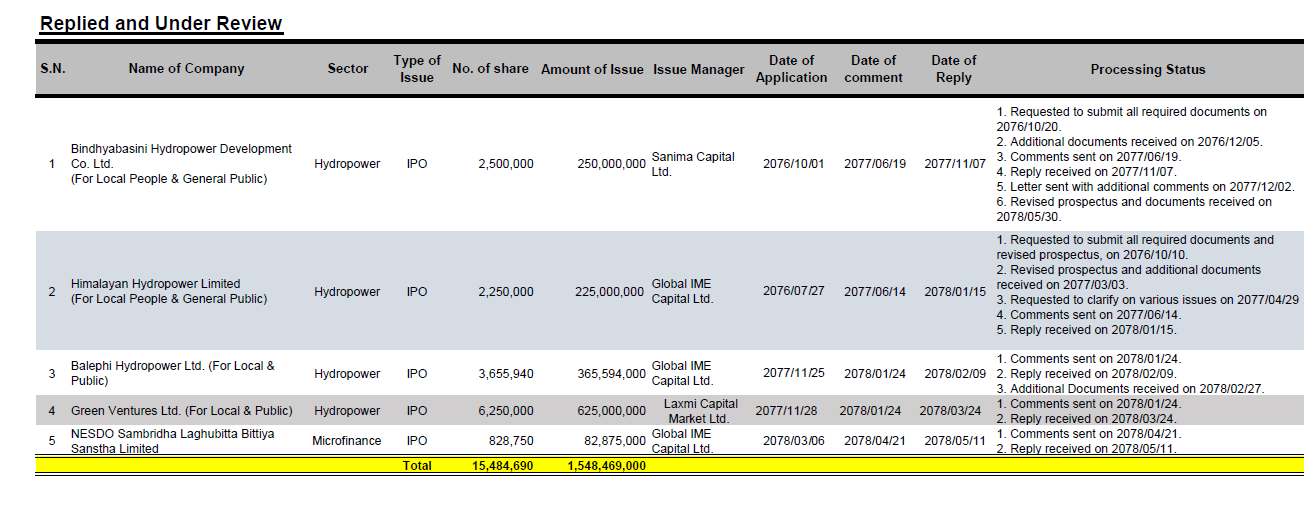Click total shares 15,484,690
1308x516 pixels.
pos(502,466)
